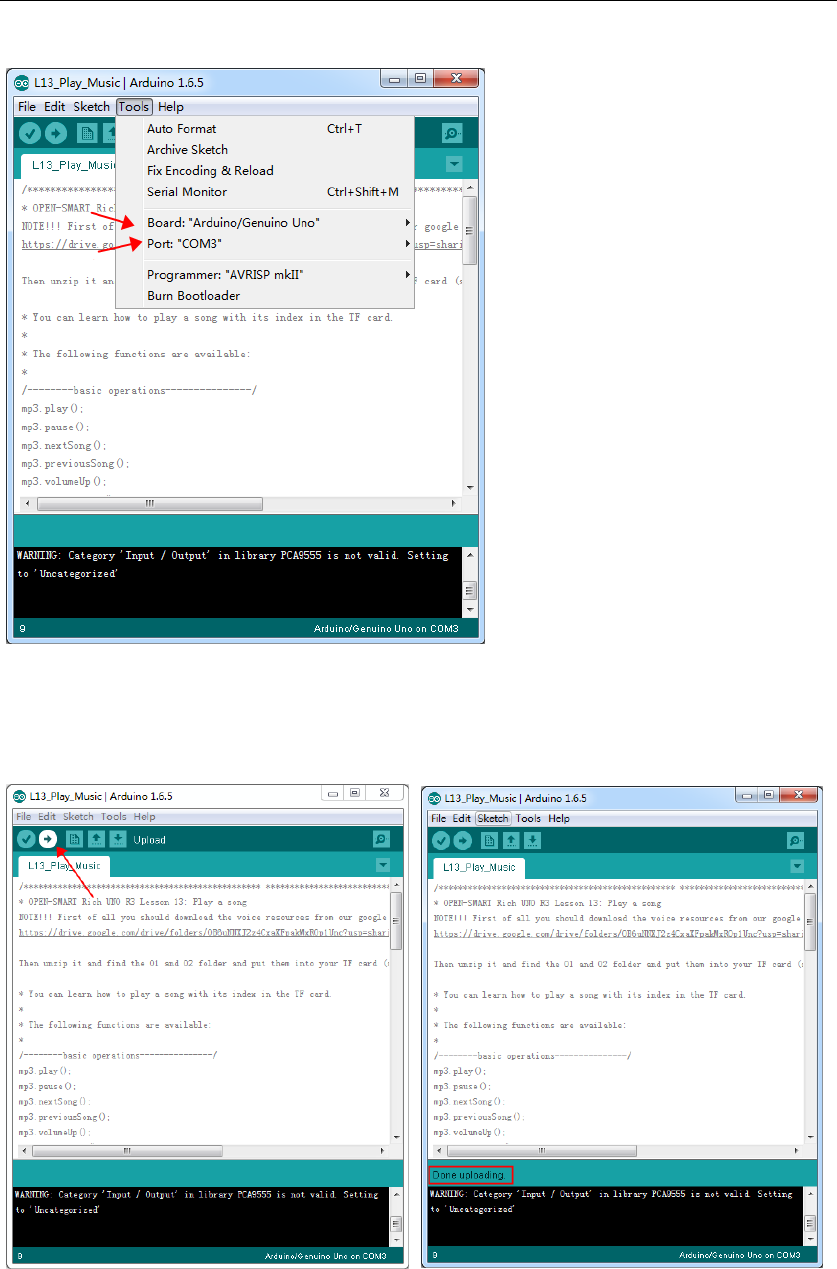Open Serial Monitor magnifier icon in window with Tools menu open
The height and width of the screenshot is (1269, 837).
(453, 133)
